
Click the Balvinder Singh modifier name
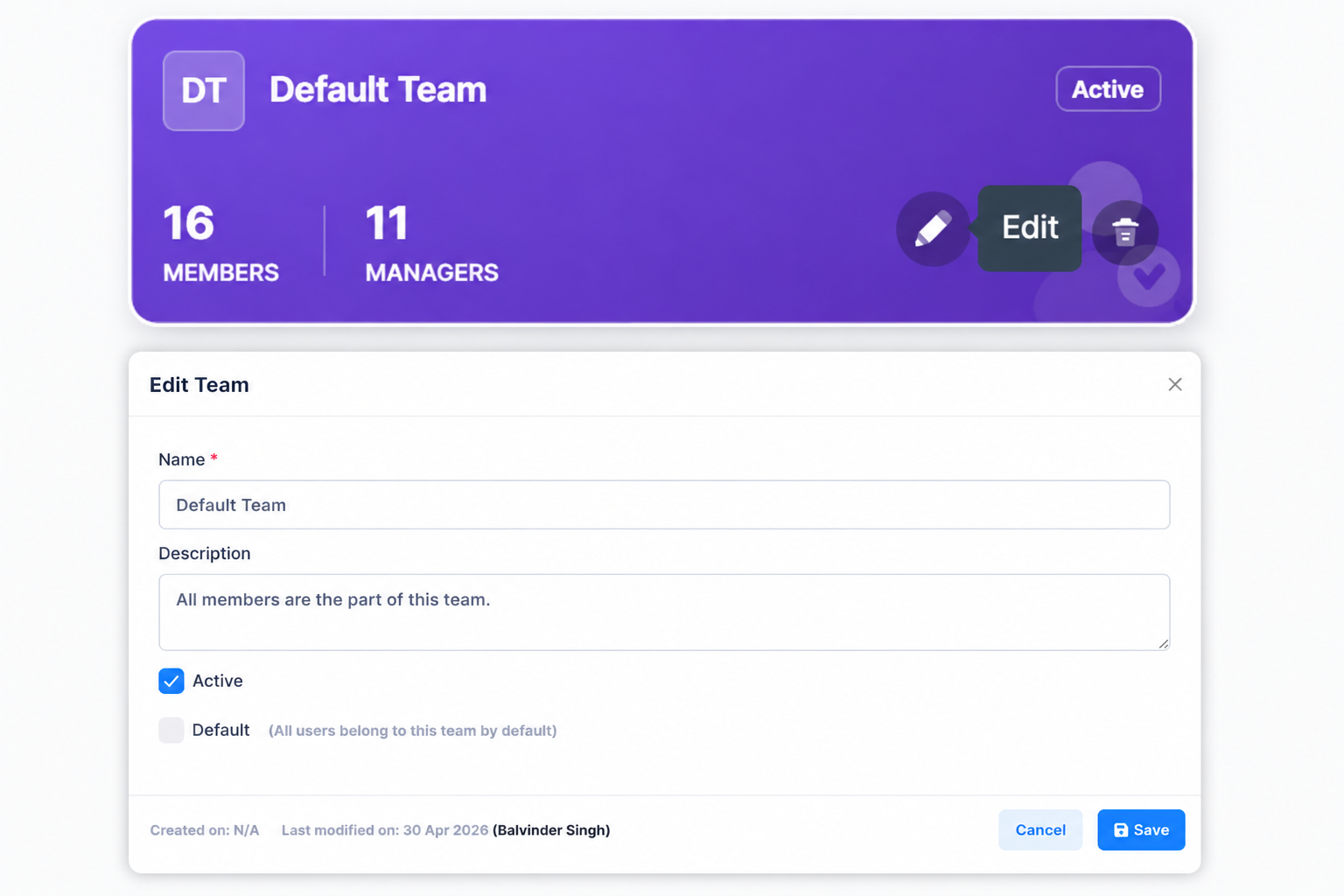(x=551, y=830)
